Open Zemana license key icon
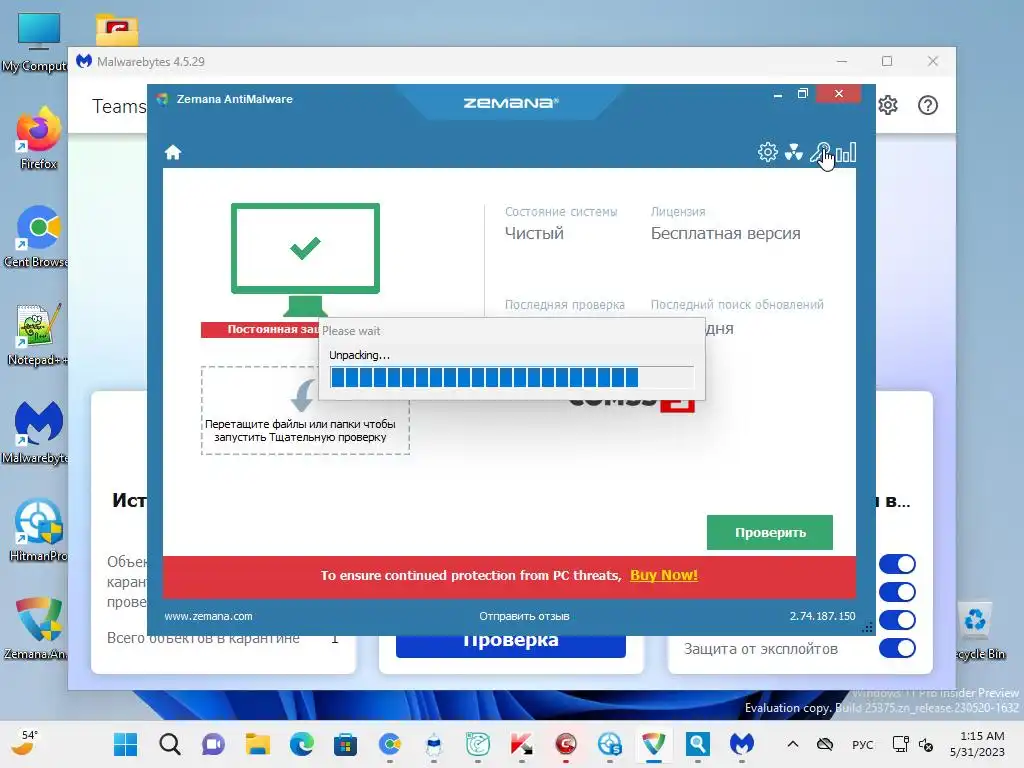1024x768 pixels. click(820, 153)
